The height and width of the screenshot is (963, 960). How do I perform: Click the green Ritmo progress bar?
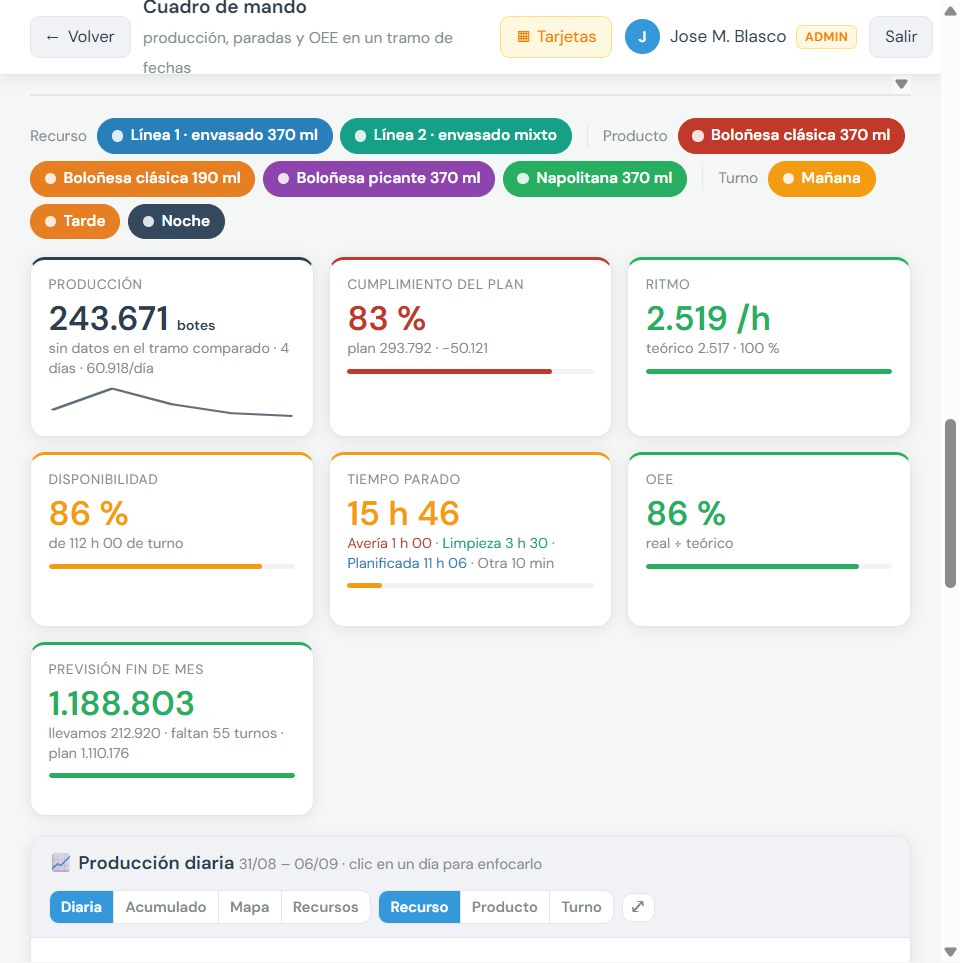pyautogui.click(x=768, y=372)
